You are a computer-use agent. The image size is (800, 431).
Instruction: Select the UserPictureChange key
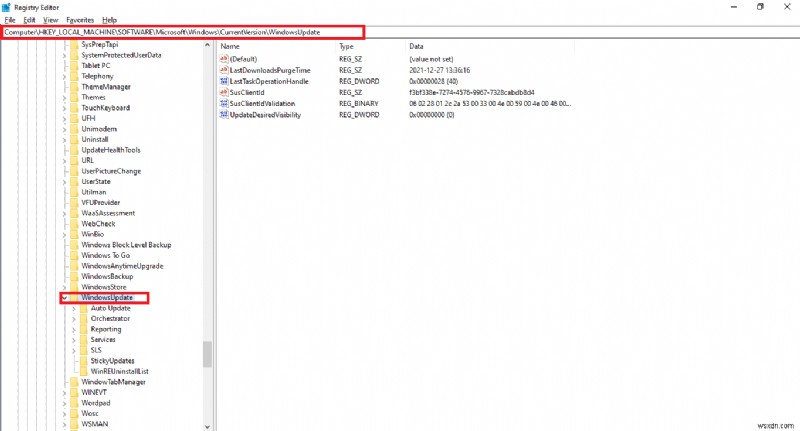click(x=111, y=171)
